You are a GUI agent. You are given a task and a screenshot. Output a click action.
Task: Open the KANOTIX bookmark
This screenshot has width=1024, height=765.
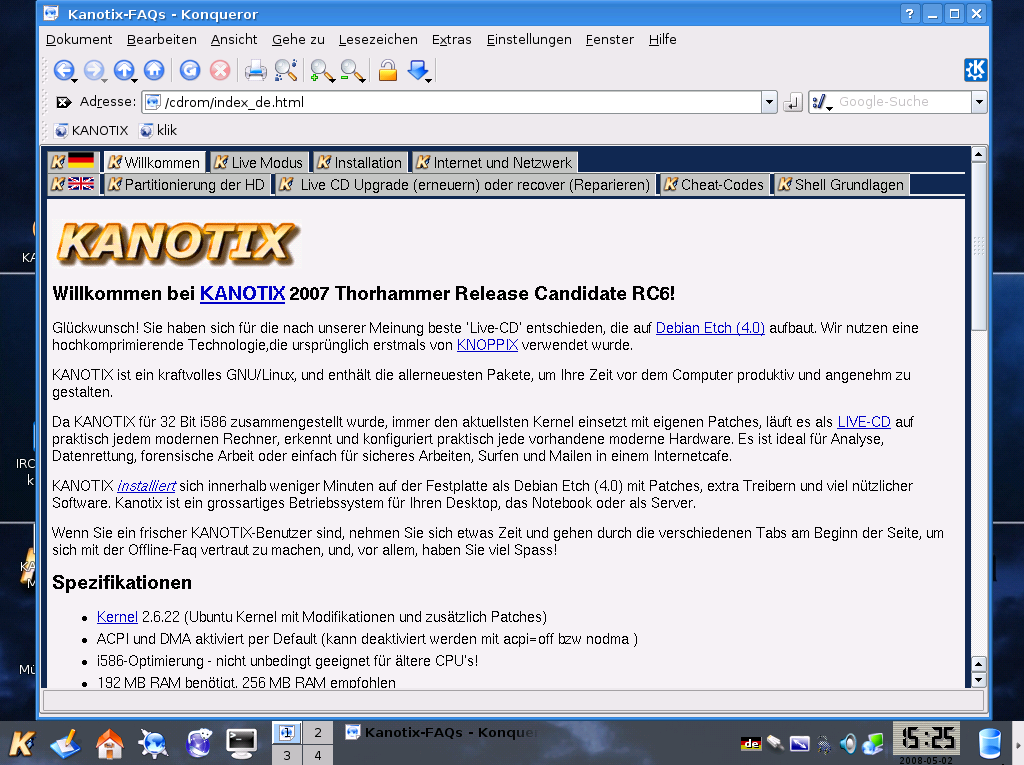[x=91, y=130]
